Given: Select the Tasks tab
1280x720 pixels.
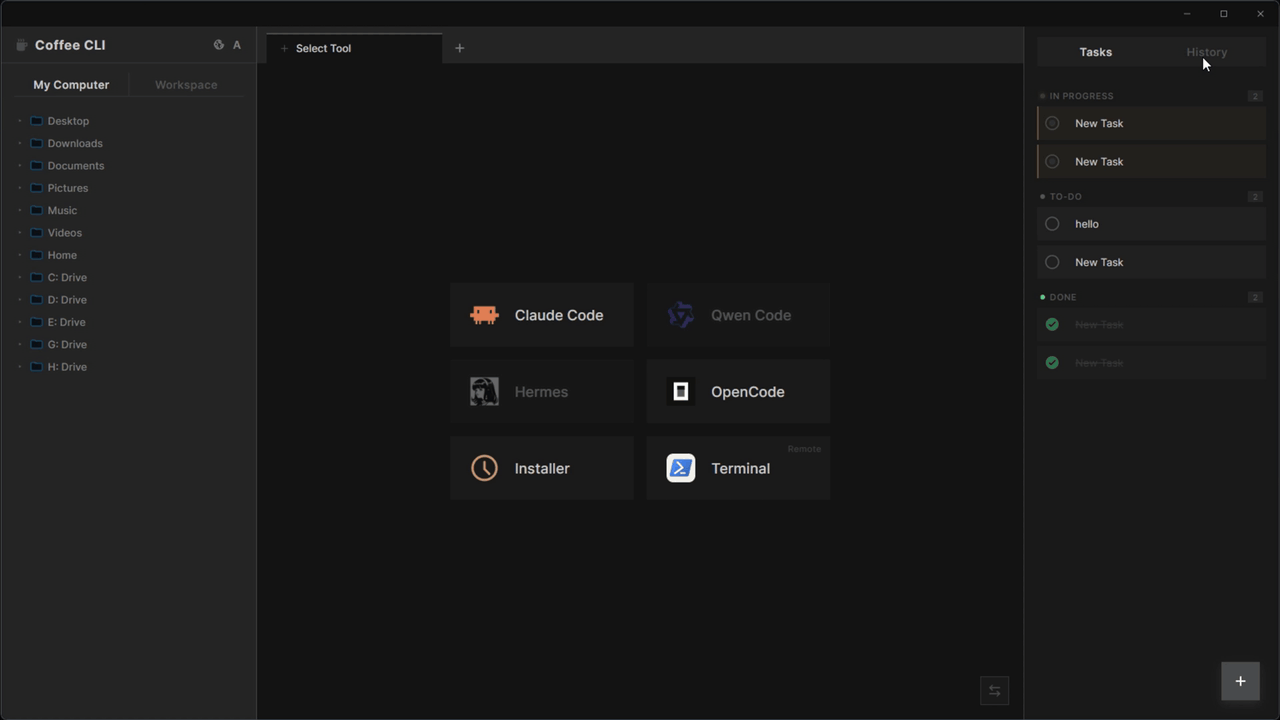Looking at the screenshot, I should click(x=1096, y=52).
